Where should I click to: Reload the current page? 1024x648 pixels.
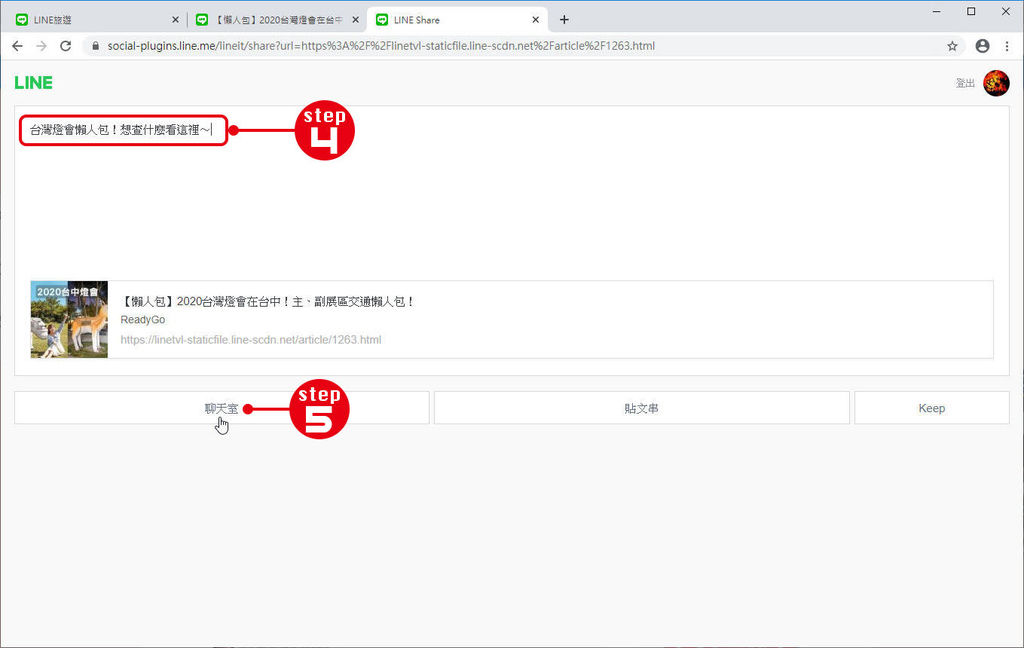[65, 46]
